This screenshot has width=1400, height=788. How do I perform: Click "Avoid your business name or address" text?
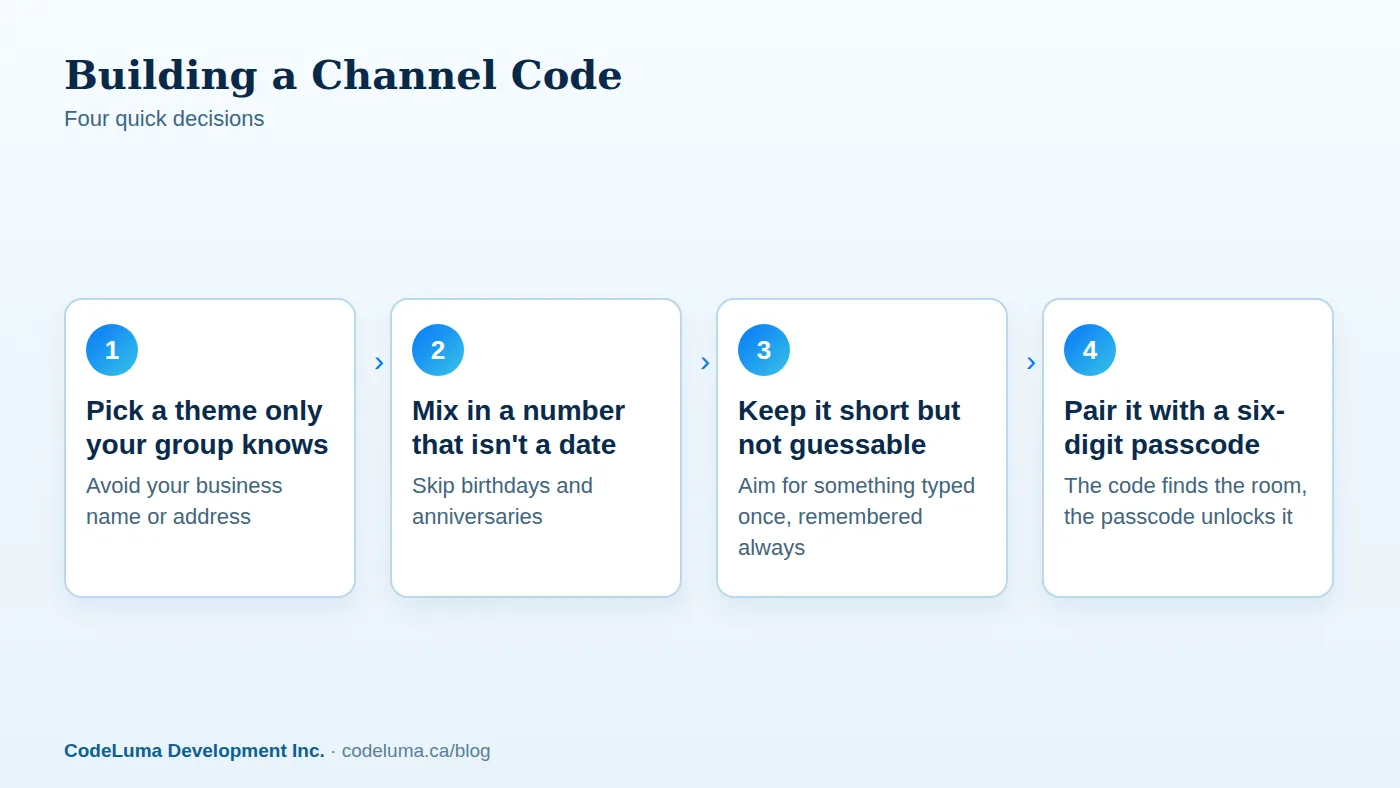click(x=184, y=501)
